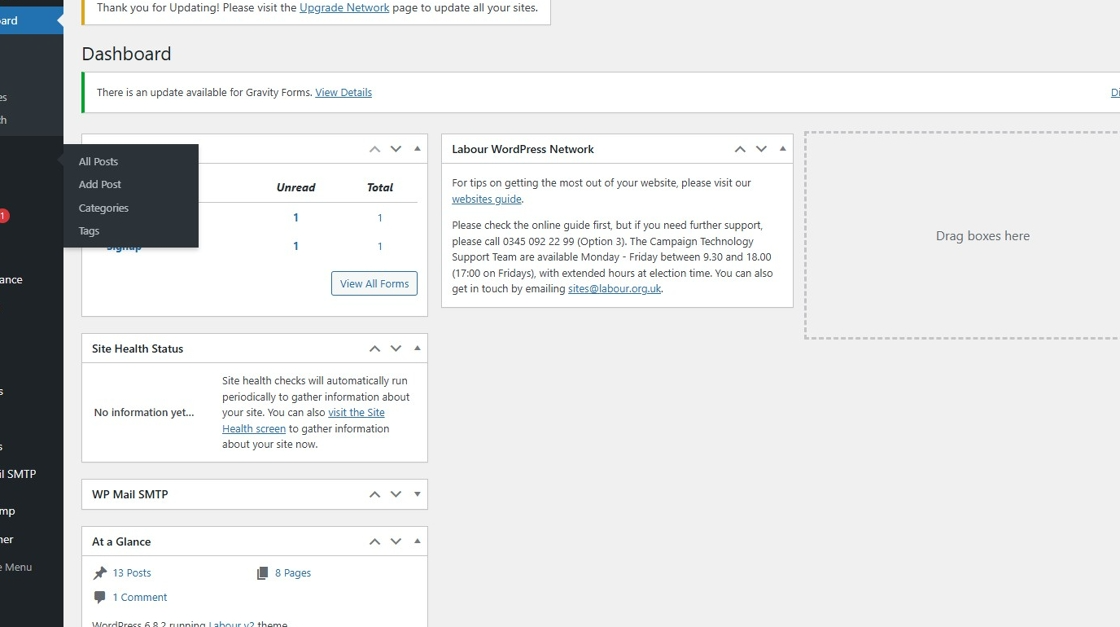Viewport: 1120px width, 627px height.
Task: Click the Unread column header
Action: 296,187
